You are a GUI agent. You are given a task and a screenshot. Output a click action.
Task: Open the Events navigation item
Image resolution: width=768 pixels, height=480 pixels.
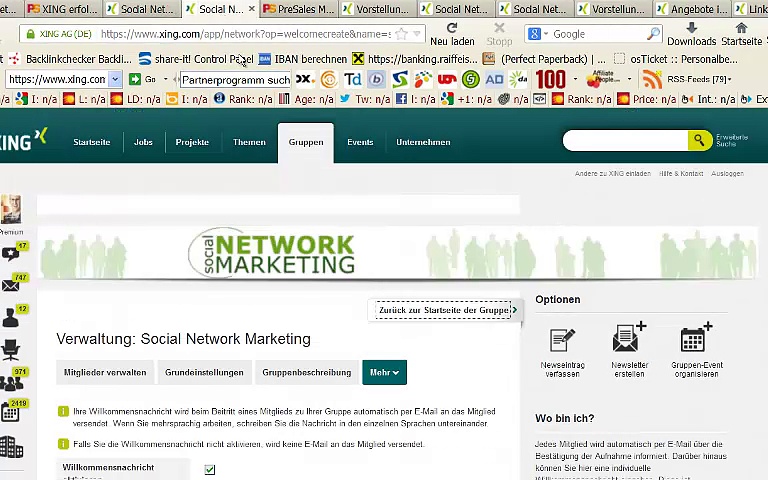tap(360, 142)
